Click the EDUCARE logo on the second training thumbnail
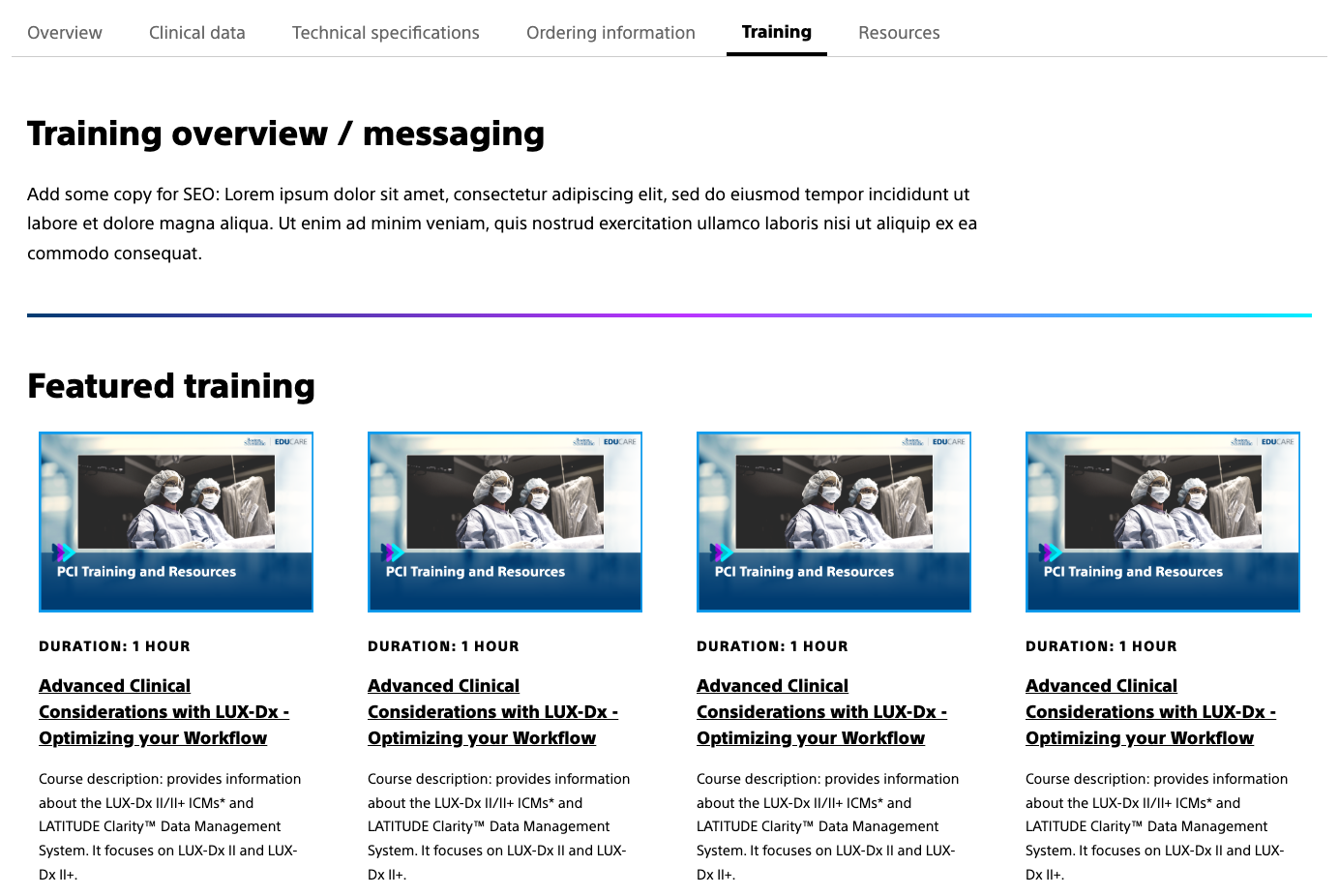1339x896 pixels. (x=619, y=441)
